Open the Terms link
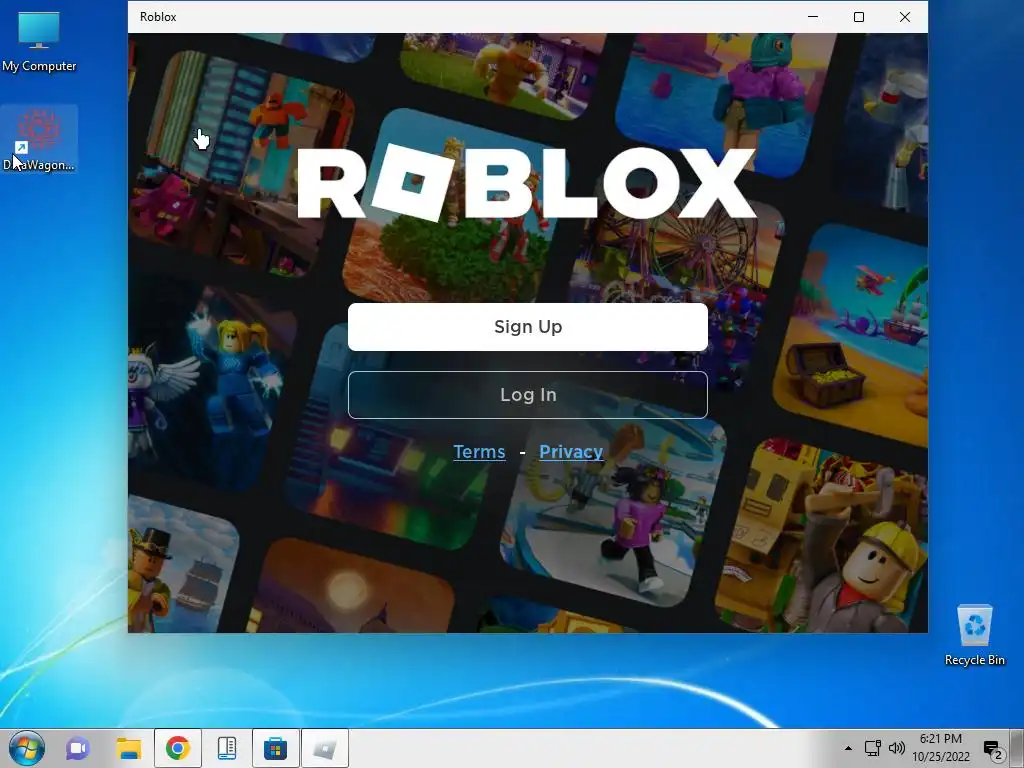The width and height of the screenshot is (1024, 768). [x=479, y=451]
